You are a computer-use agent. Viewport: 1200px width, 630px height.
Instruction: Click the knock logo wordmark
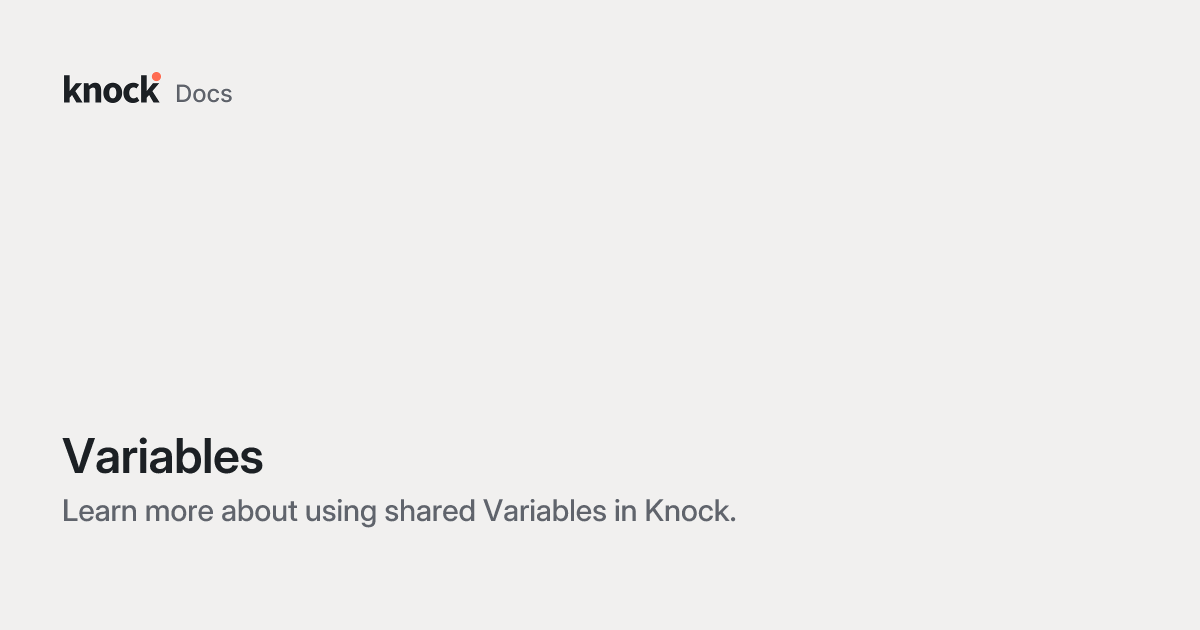tap(111, 89)
